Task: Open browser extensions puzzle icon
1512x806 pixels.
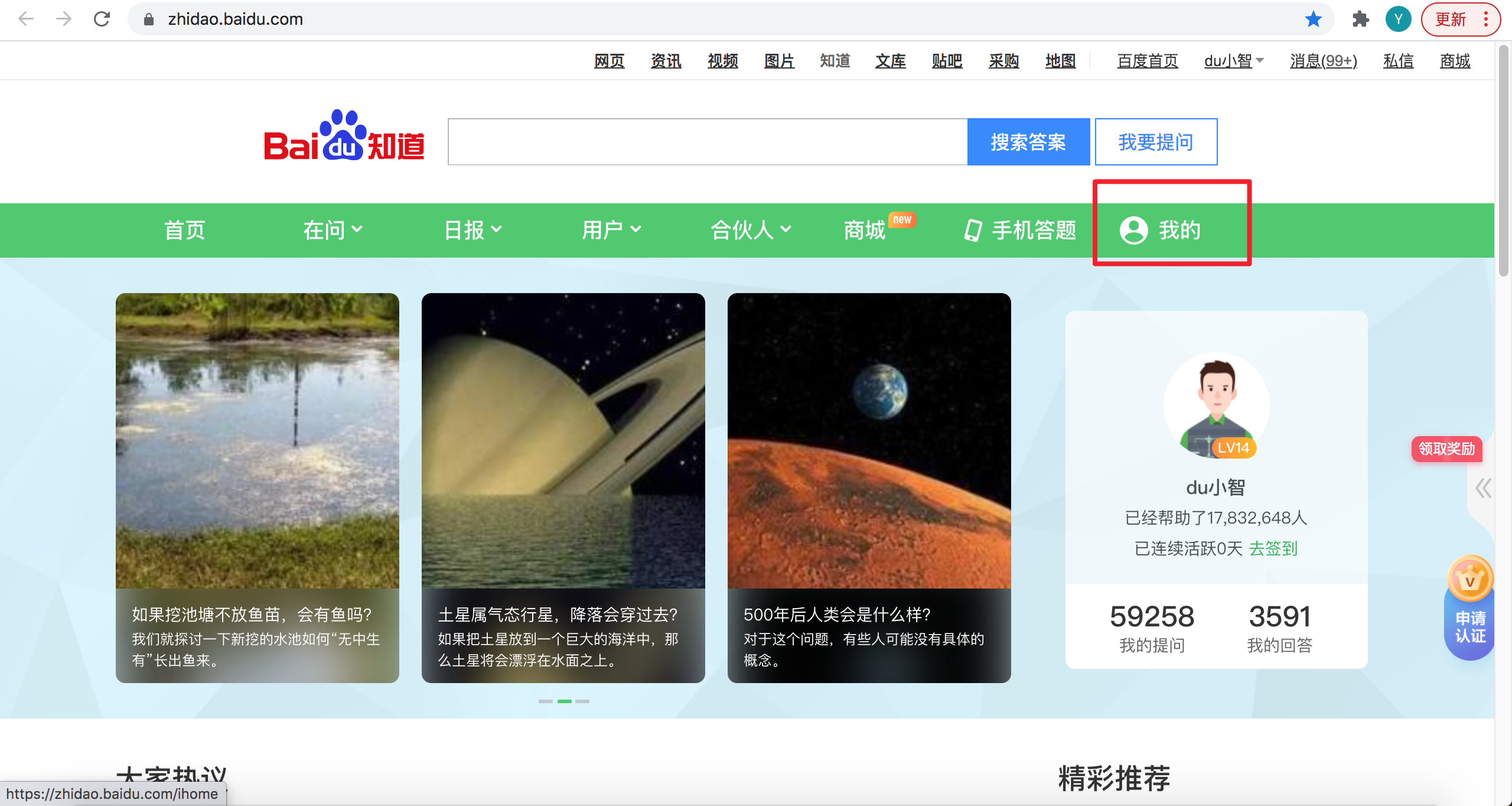Action: click(x=1361, y=19)
